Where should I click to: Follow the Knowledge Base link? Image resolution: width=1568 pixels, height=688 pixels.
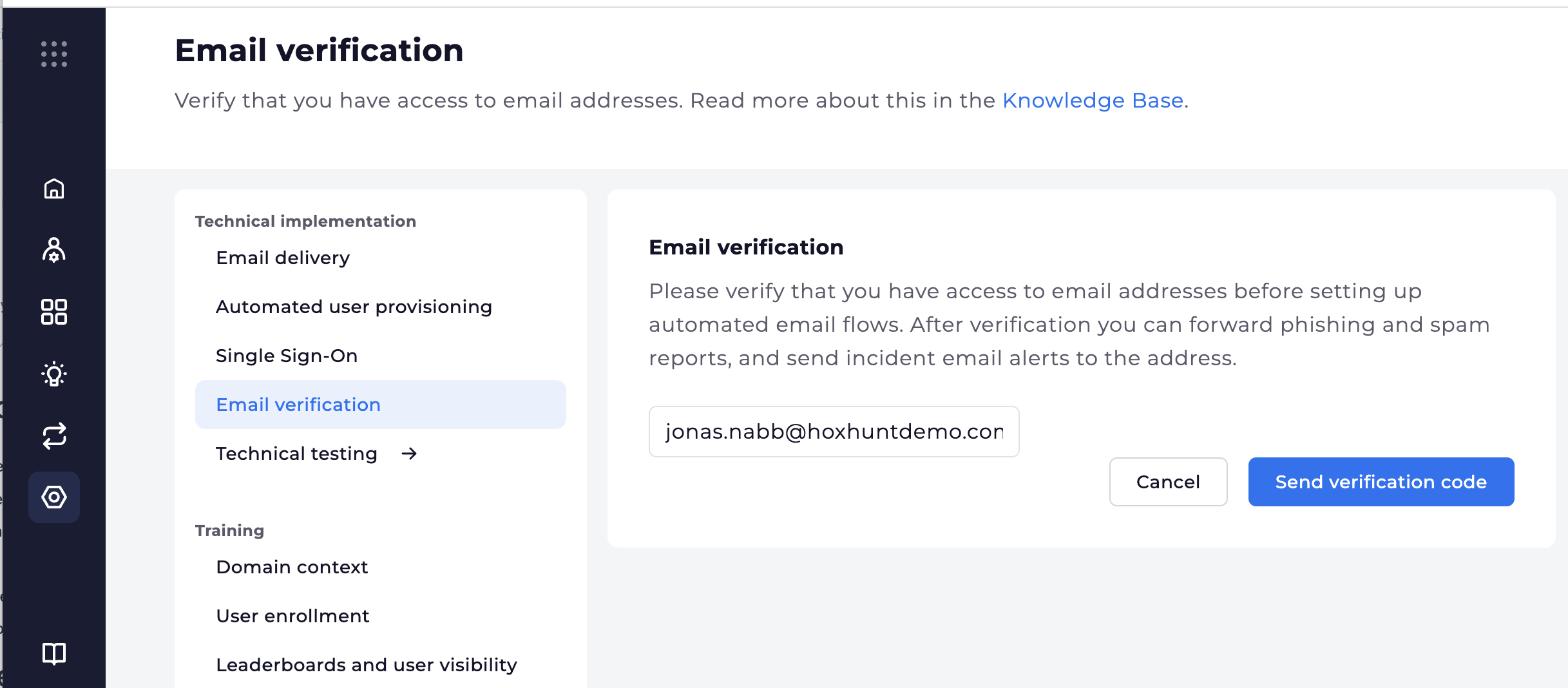tap(1093, 100)
